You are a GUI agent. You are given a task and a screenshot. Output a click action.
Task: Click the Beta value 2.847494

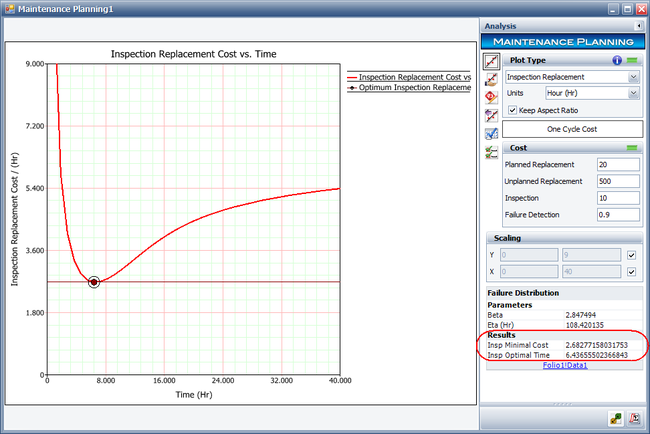tap(581, 315)
